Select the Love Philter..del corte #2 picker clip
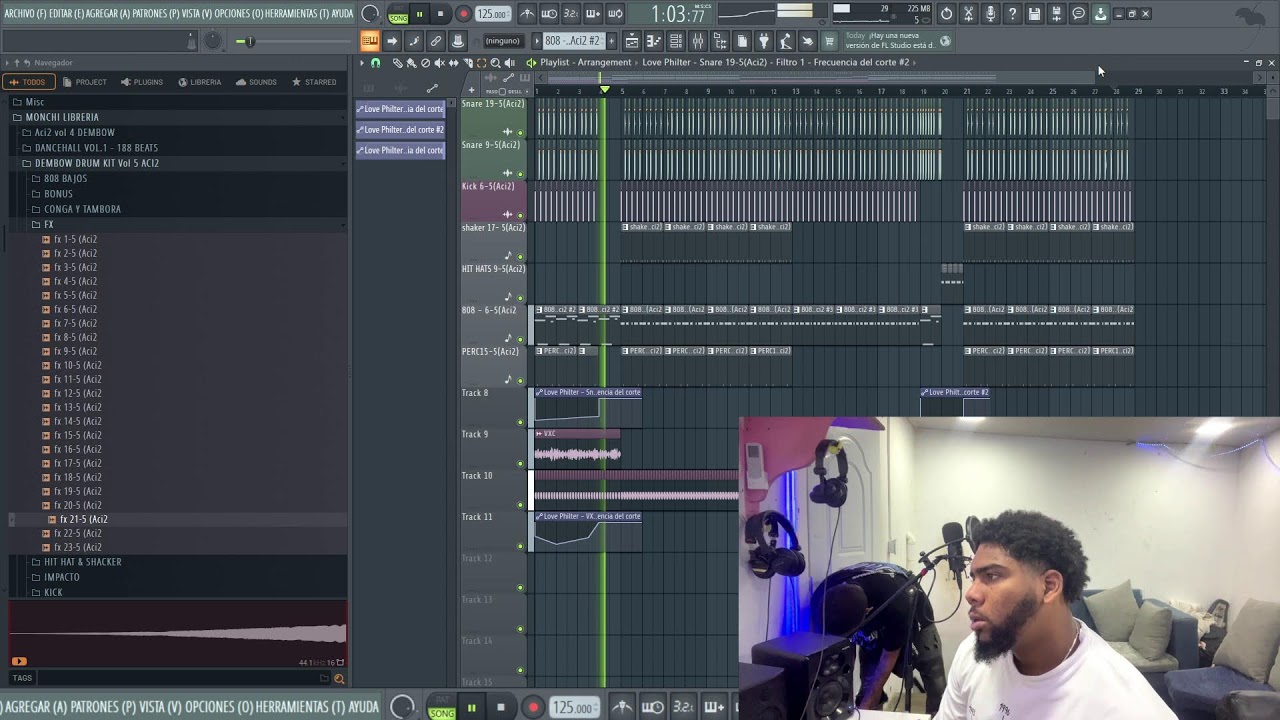This screenshot has width=1280, height=720. coord(400,129)
